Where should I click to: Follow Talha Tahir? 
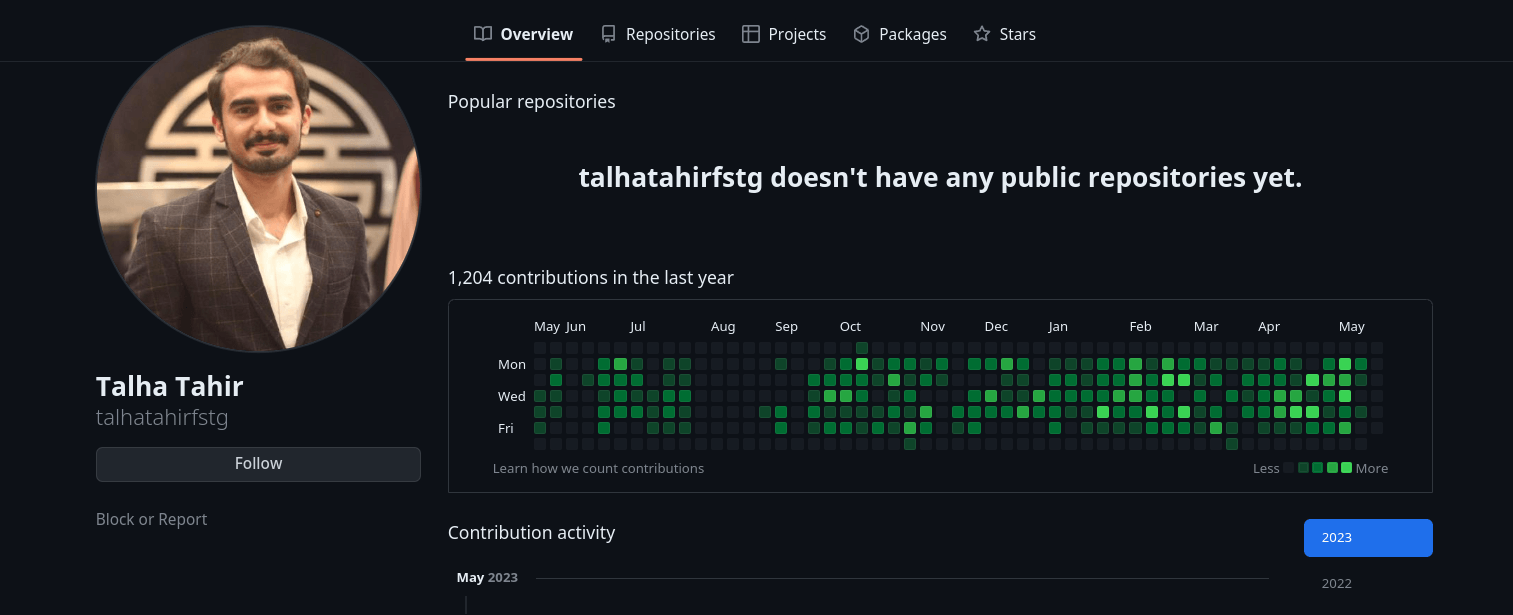tap(258, 464)
